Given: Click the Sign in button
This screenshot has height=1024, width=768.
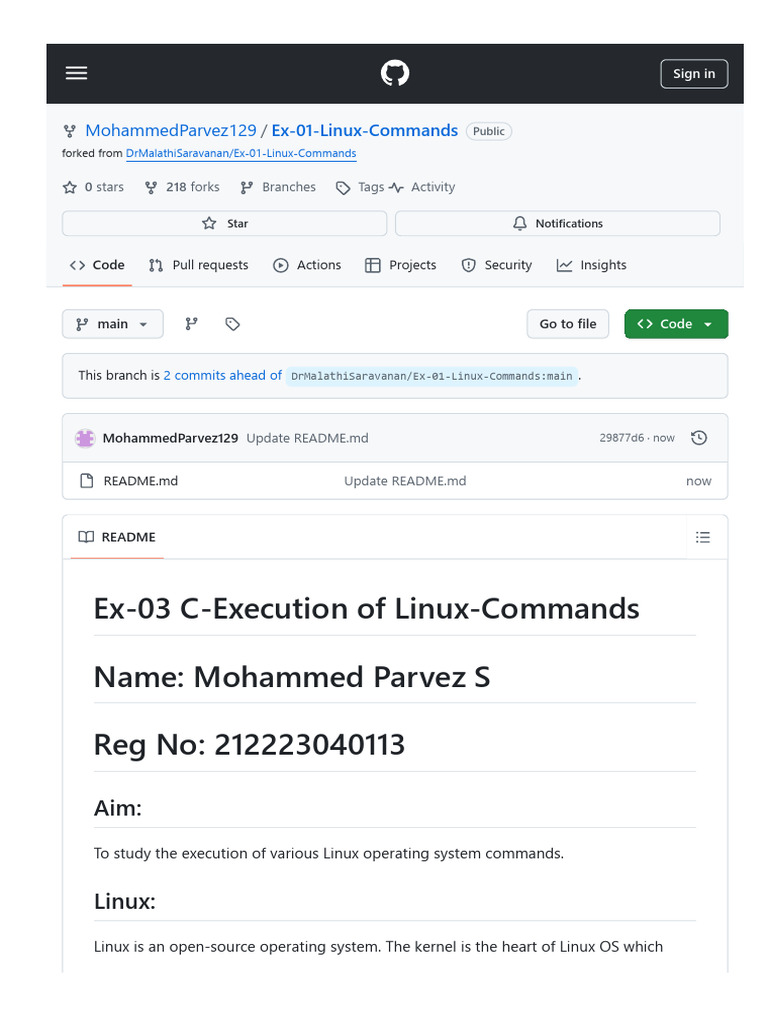Looking at the screenshot, I should [694, 74].
